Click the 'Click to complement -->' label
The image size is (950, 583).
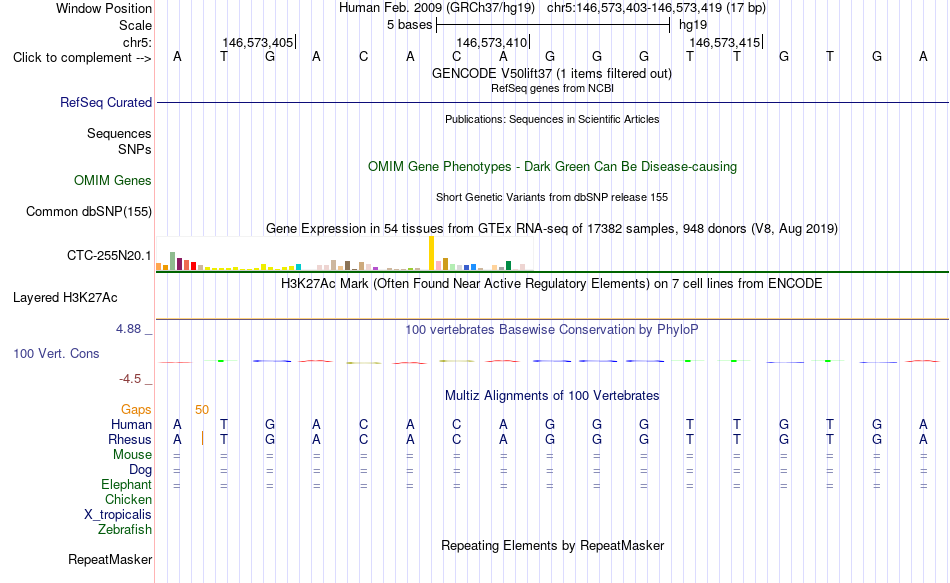pyautogui.click(x=82, y=58)
